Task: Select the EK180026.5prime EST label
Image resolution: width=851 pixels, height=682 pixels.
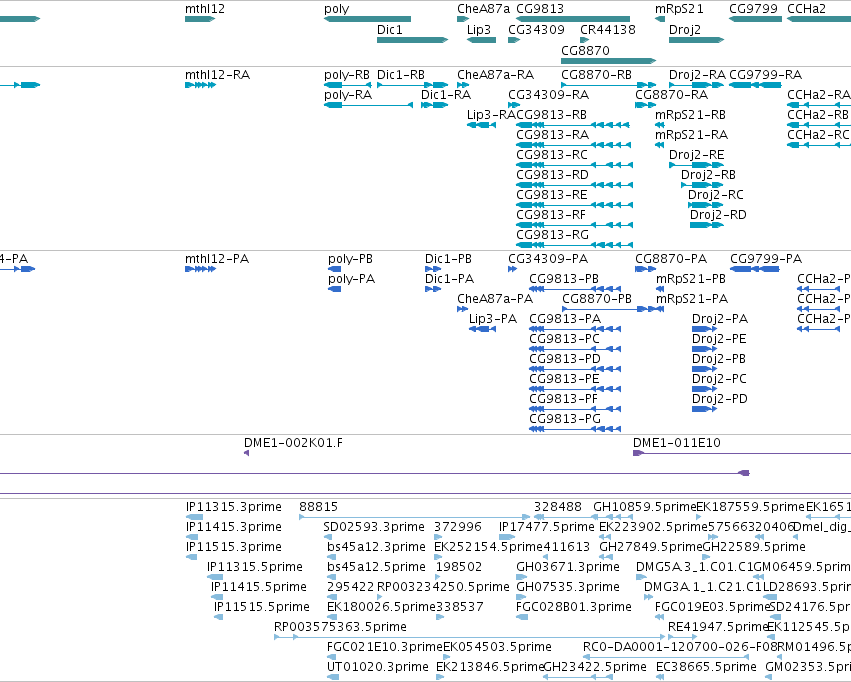Action: (x=382, y=607)
